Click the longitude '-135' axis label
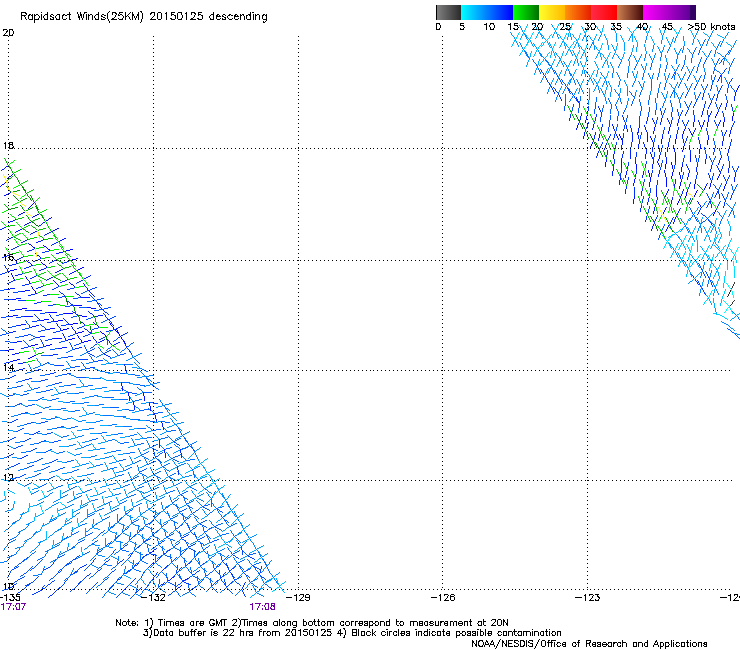 point(10,598)
